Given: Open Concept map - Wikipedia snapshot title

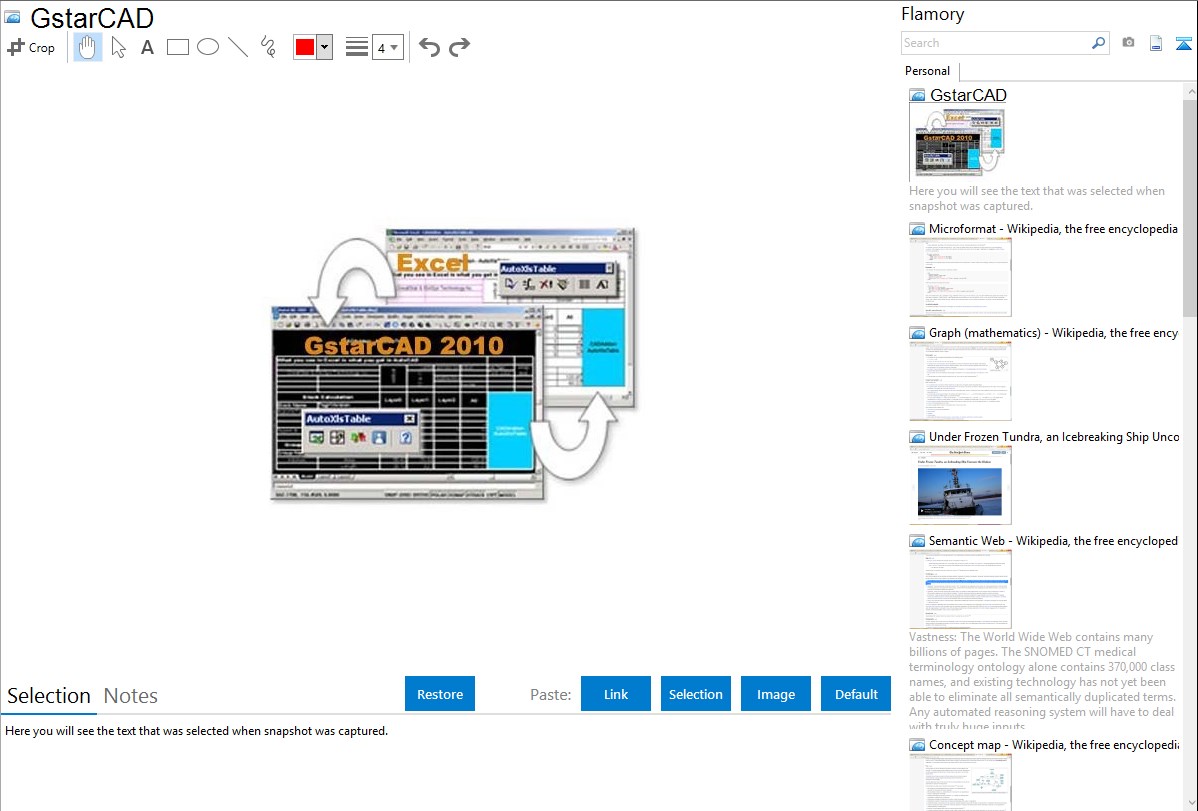Looking at the screenshot, I should 1053,744.
